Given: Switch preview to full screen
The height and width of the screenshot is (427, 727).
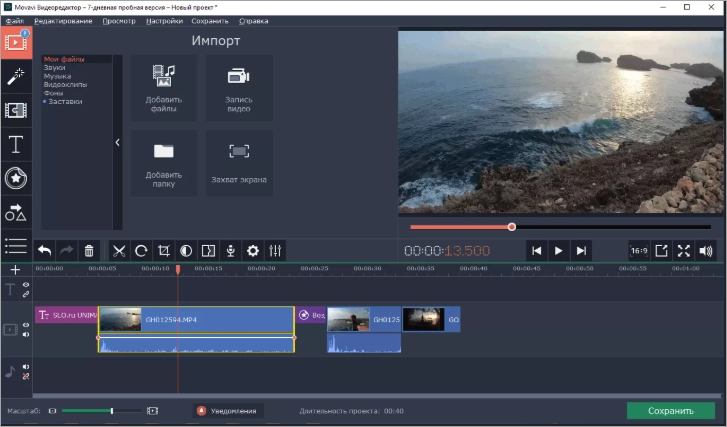Looking at the screenshot, I should pos(684,251).
